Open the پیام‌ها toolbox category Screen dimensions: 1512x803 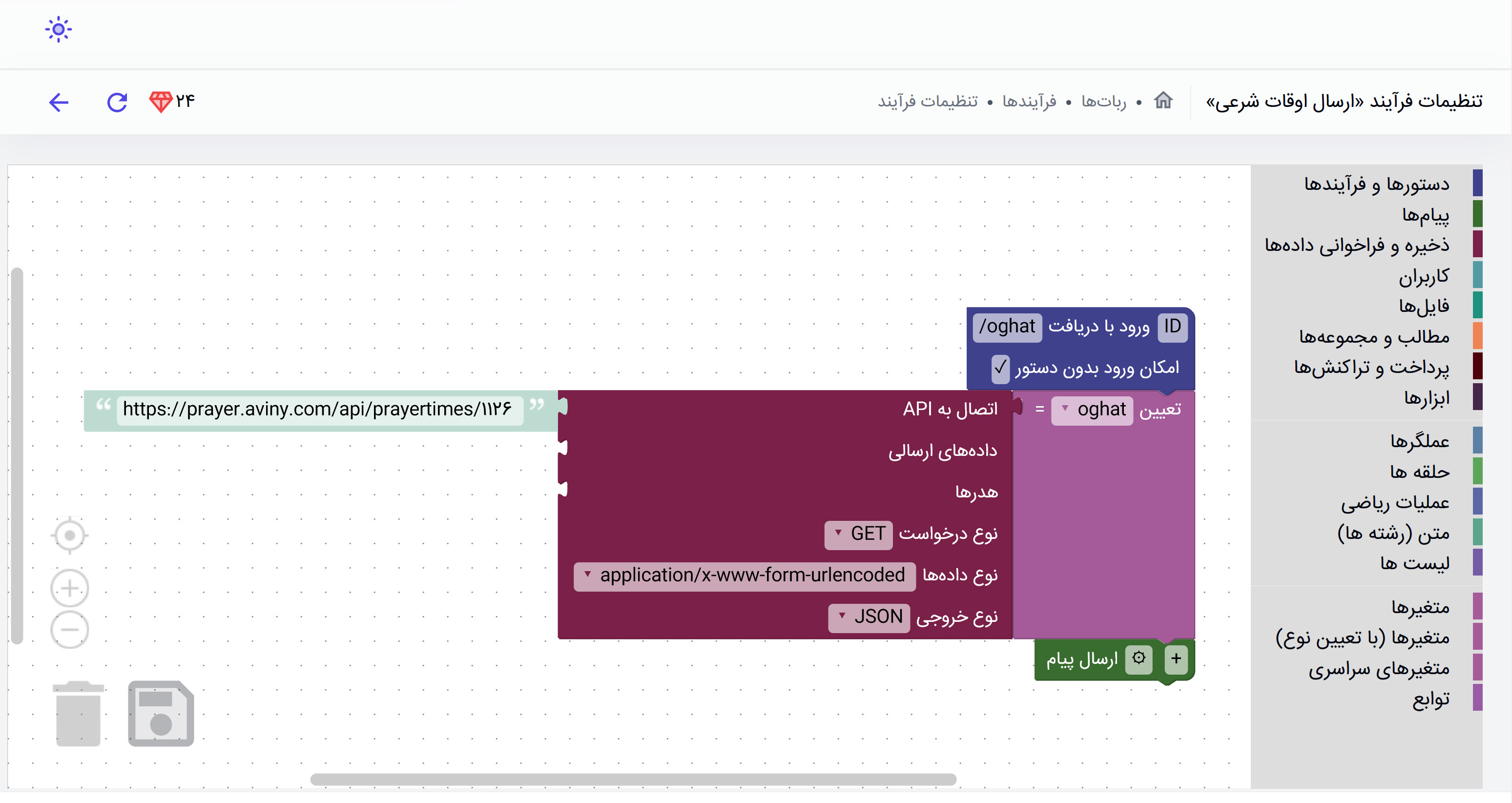pyautogui.click(x=1425, y=215)
